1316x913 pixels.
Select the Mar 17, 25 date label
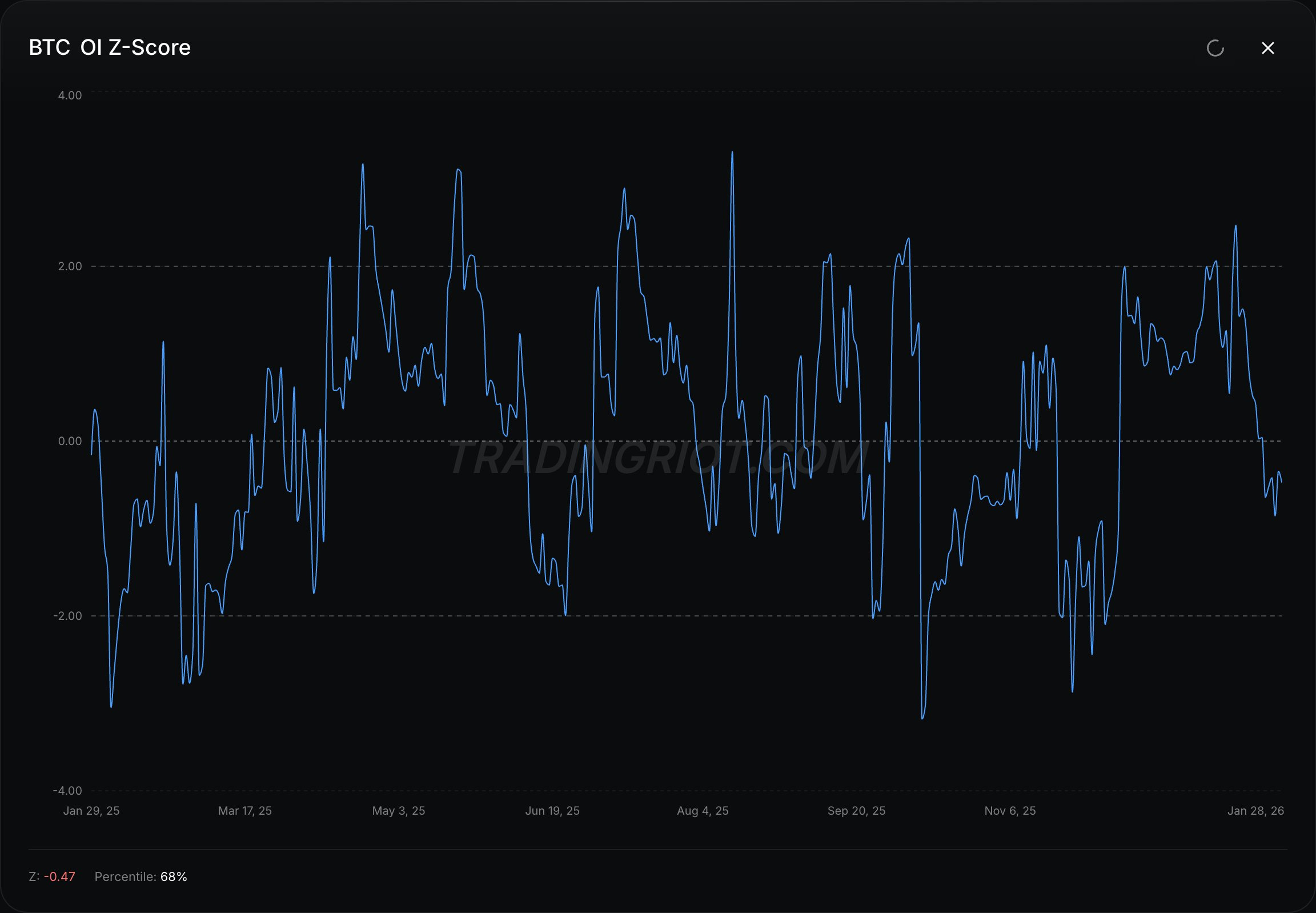point(245,811)
